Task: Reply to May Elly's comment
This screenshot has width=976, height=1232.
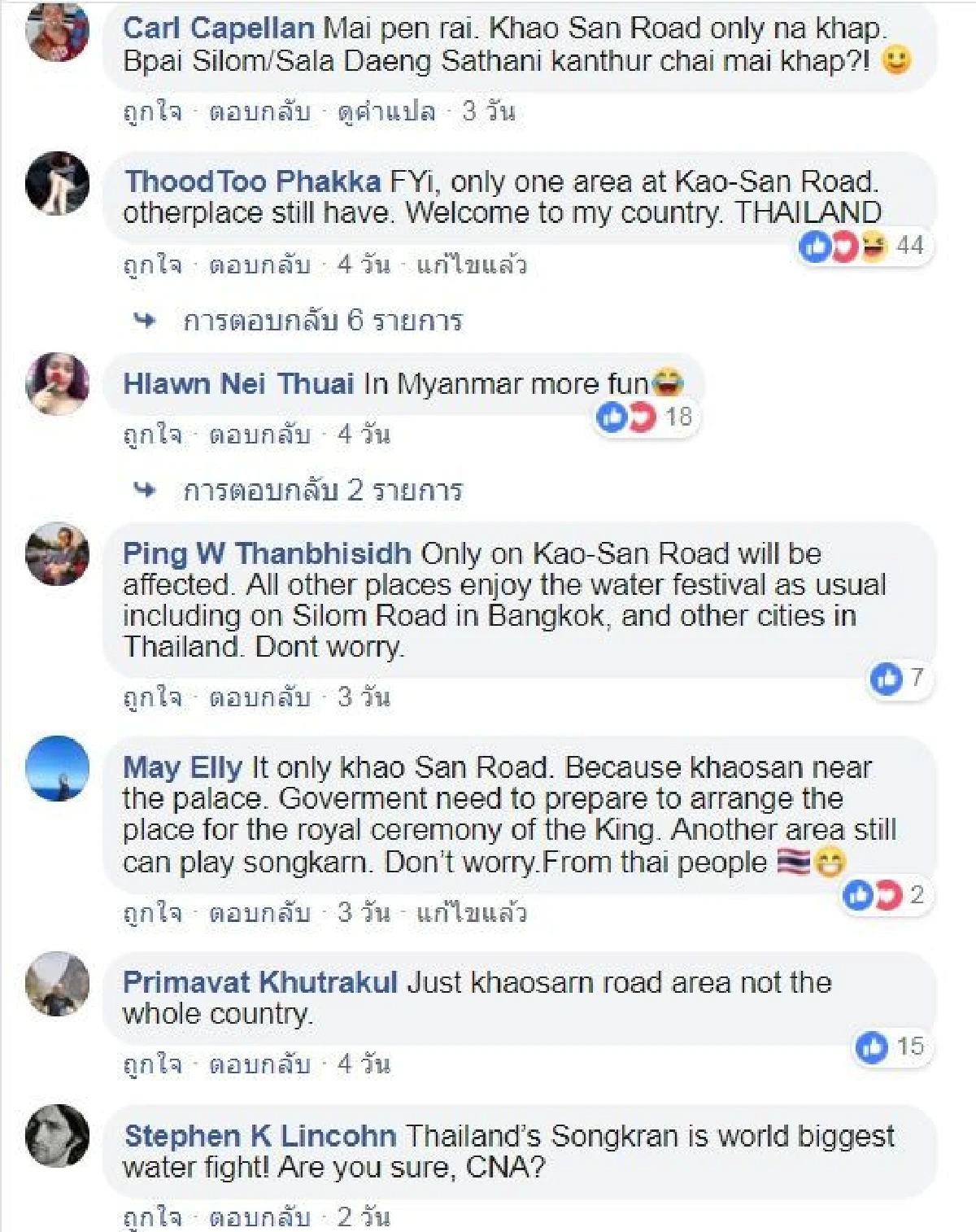Action: pos(259,912)
